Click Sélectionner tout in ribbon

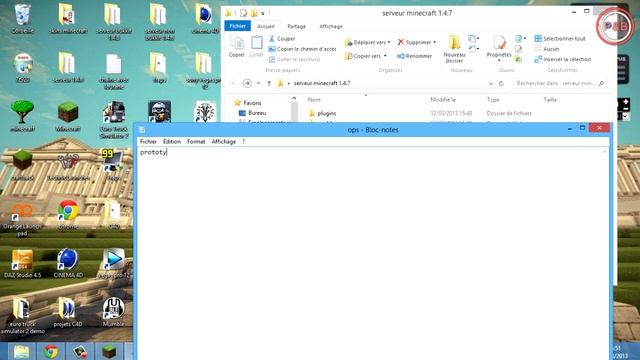[x=560, y=38]
